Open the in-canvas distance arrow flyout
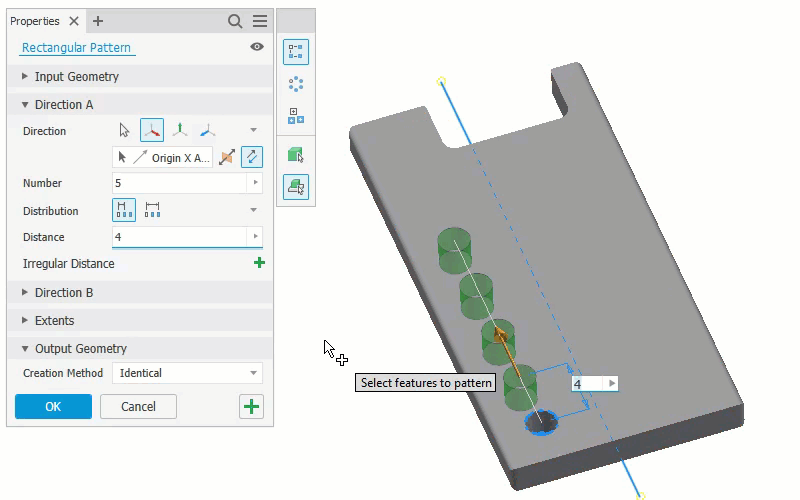800x500 pixels. [612, 384]
